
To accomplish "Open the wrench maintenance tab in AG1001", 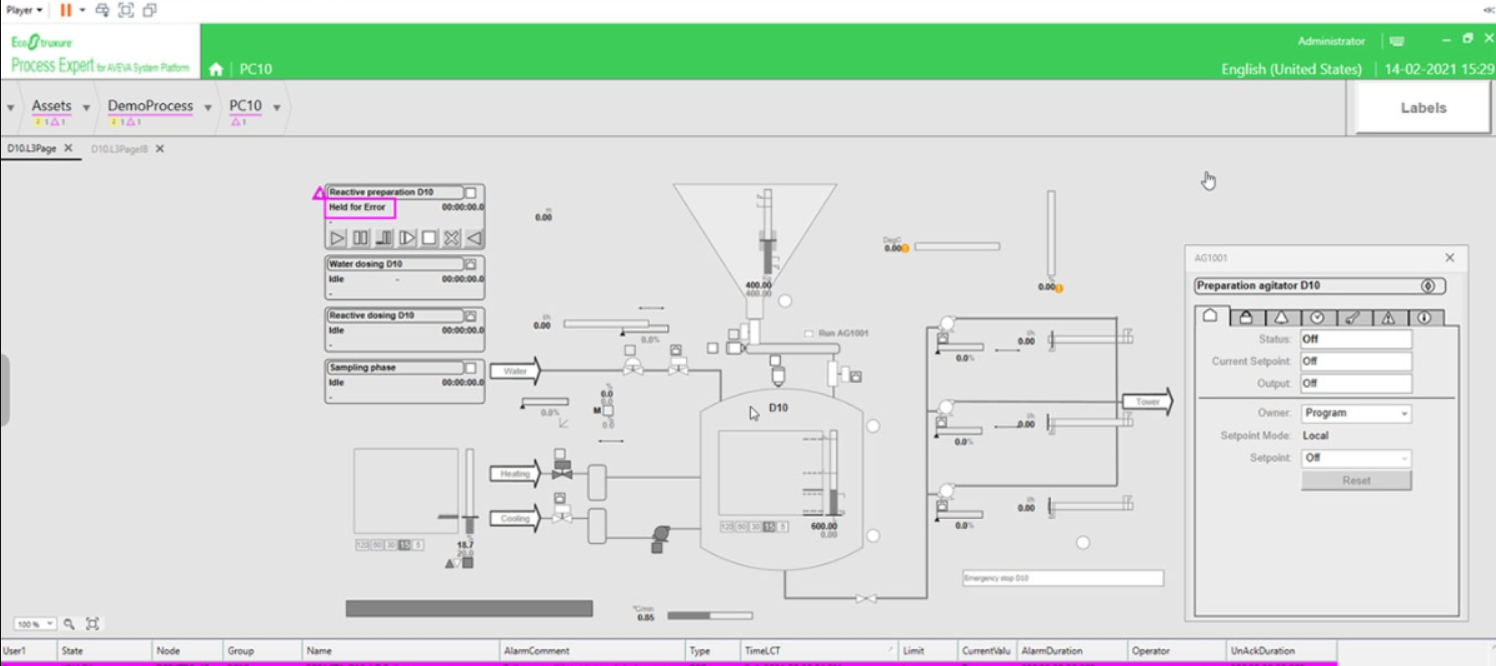I will (1353, 317).
